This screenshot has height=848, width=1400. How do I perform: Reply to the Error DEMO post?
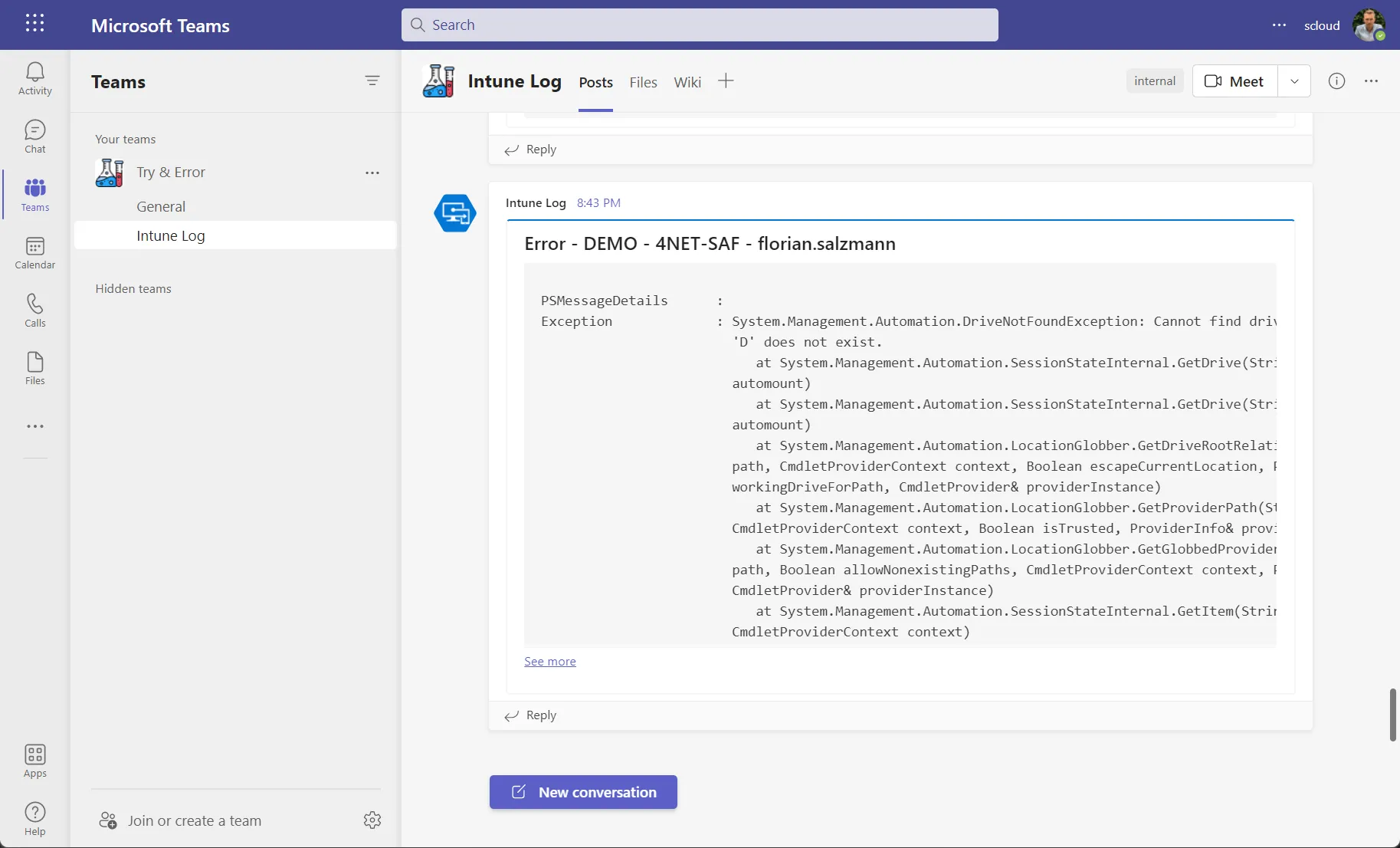coord(530,715)
